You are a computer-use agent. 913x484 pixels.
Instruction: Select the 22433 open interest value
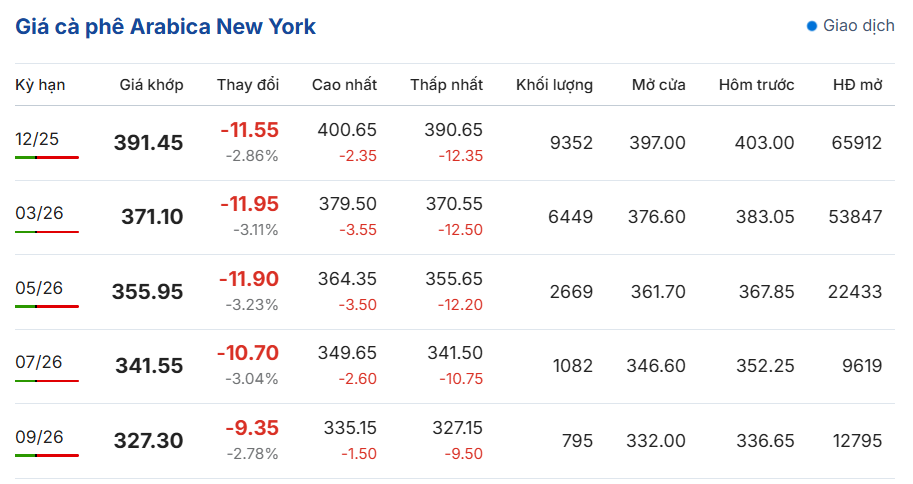point(856,292)
